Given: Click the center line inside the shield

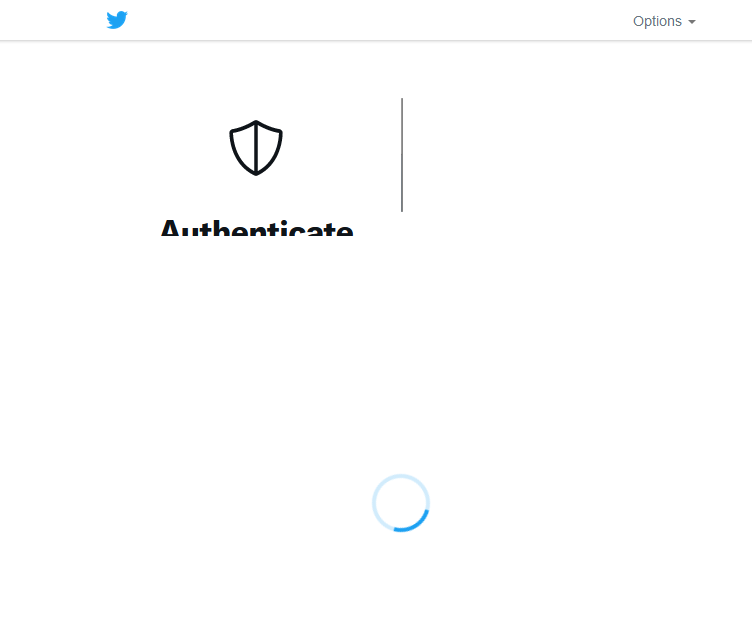Looking at the screenshot, I should (256, 148).
